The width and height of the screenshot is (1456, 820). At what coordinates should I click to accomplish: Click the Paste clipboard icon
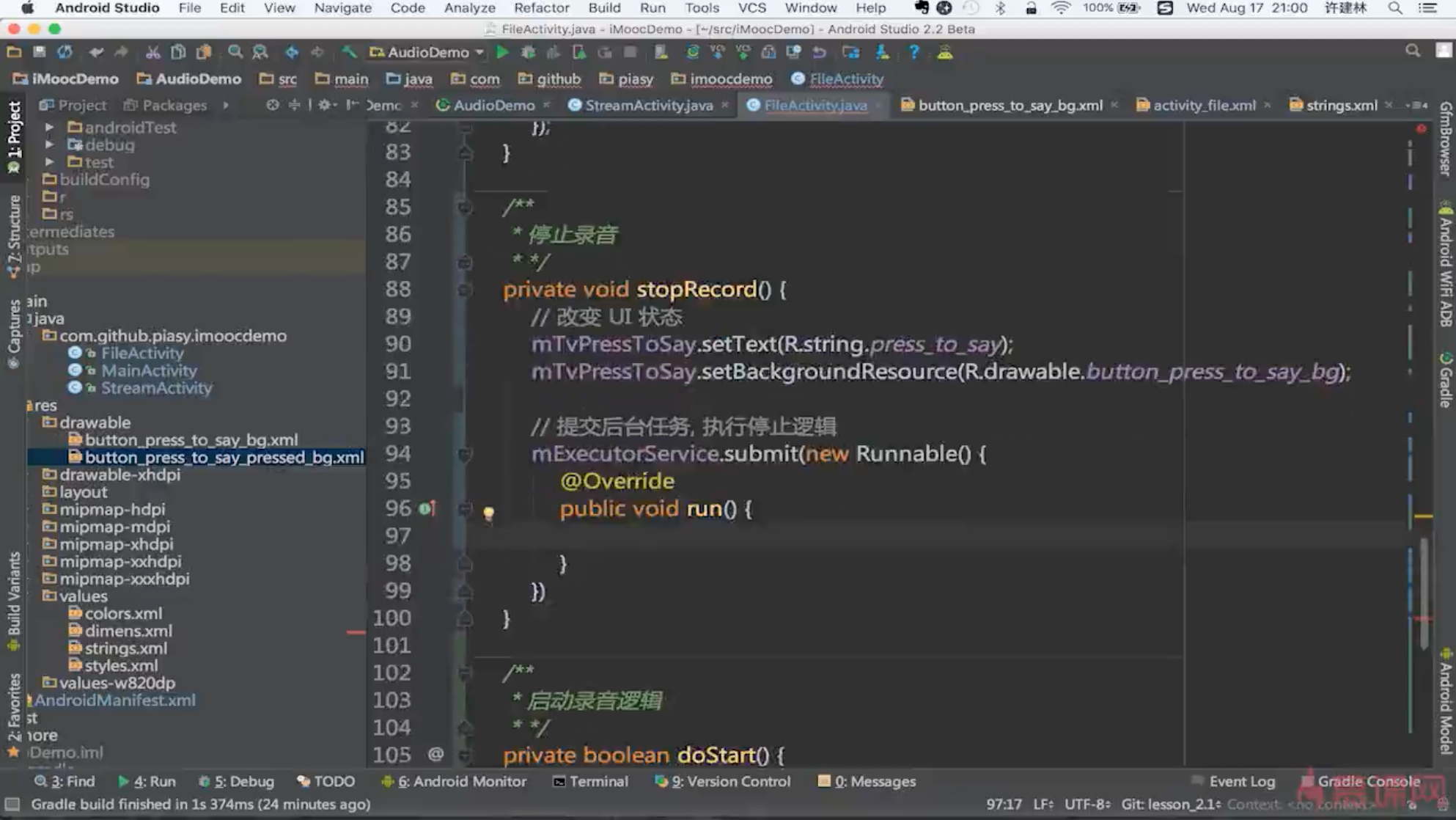pos(204,52)
